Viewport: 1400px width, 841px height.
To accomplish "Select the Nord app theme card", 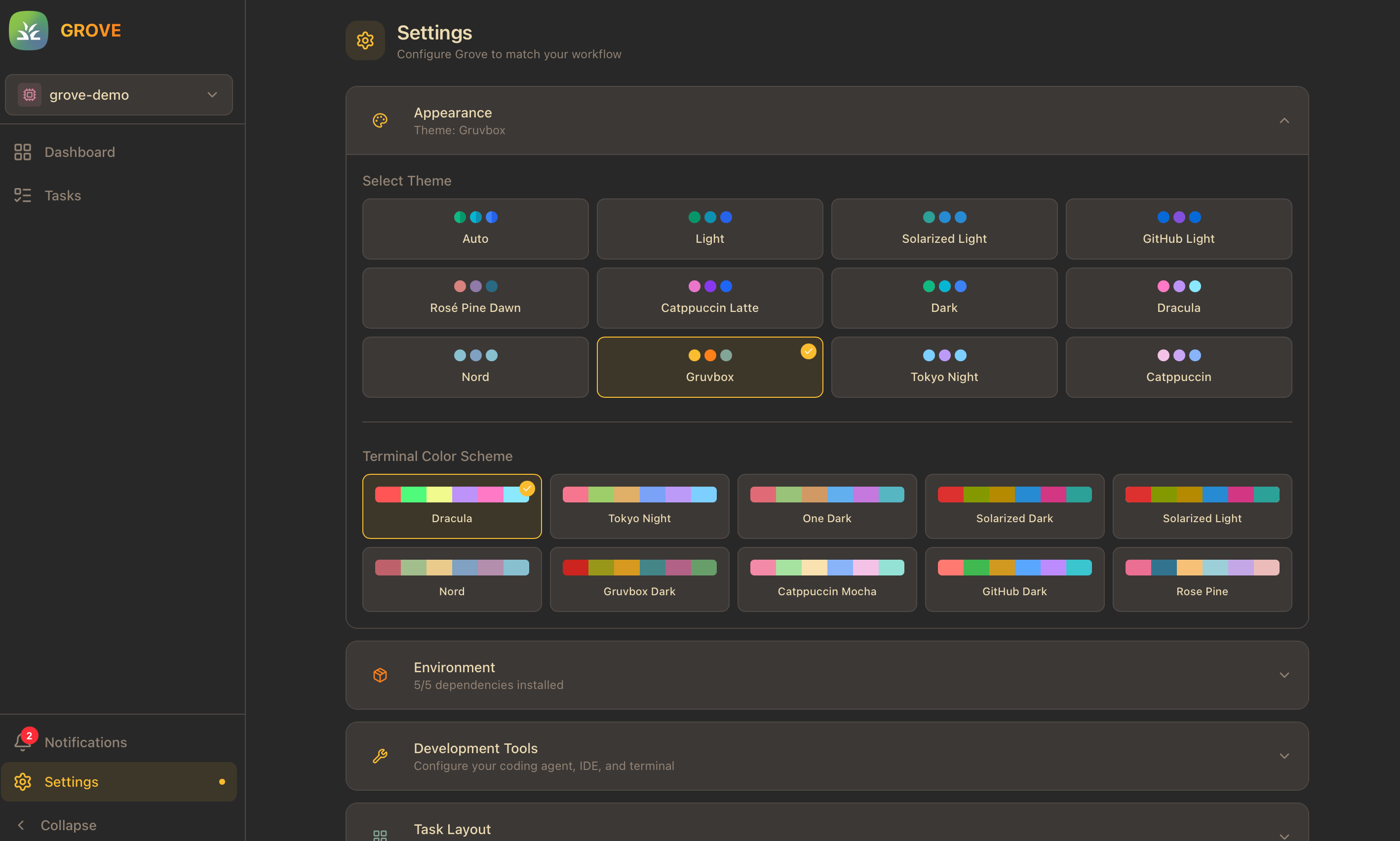I will [475, 367].
